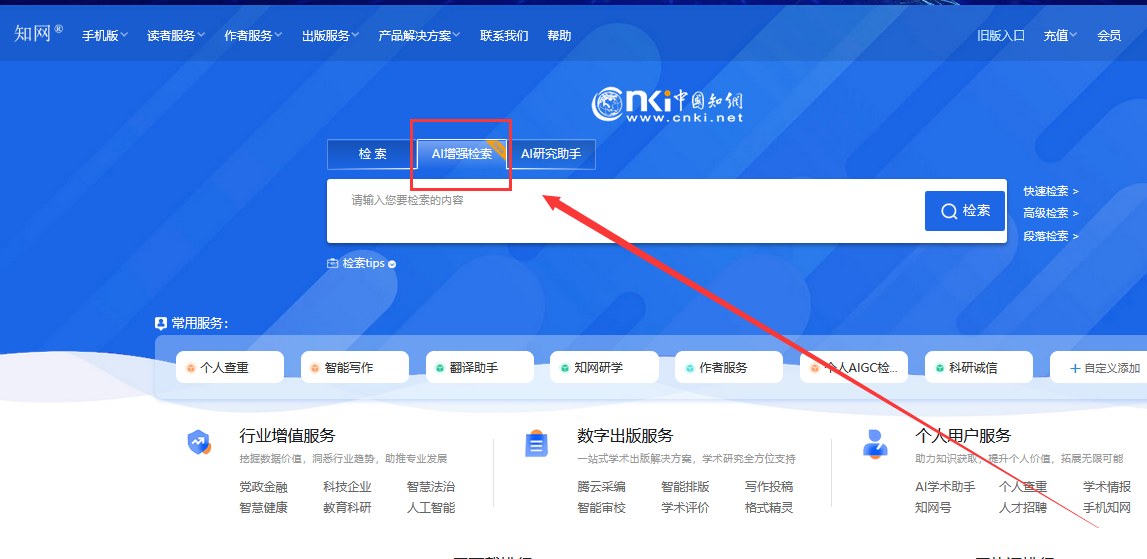Open the 个人查重 service card
This screenshot has width=1147, height=559.
pyautogui.click(x=230, y=367)
